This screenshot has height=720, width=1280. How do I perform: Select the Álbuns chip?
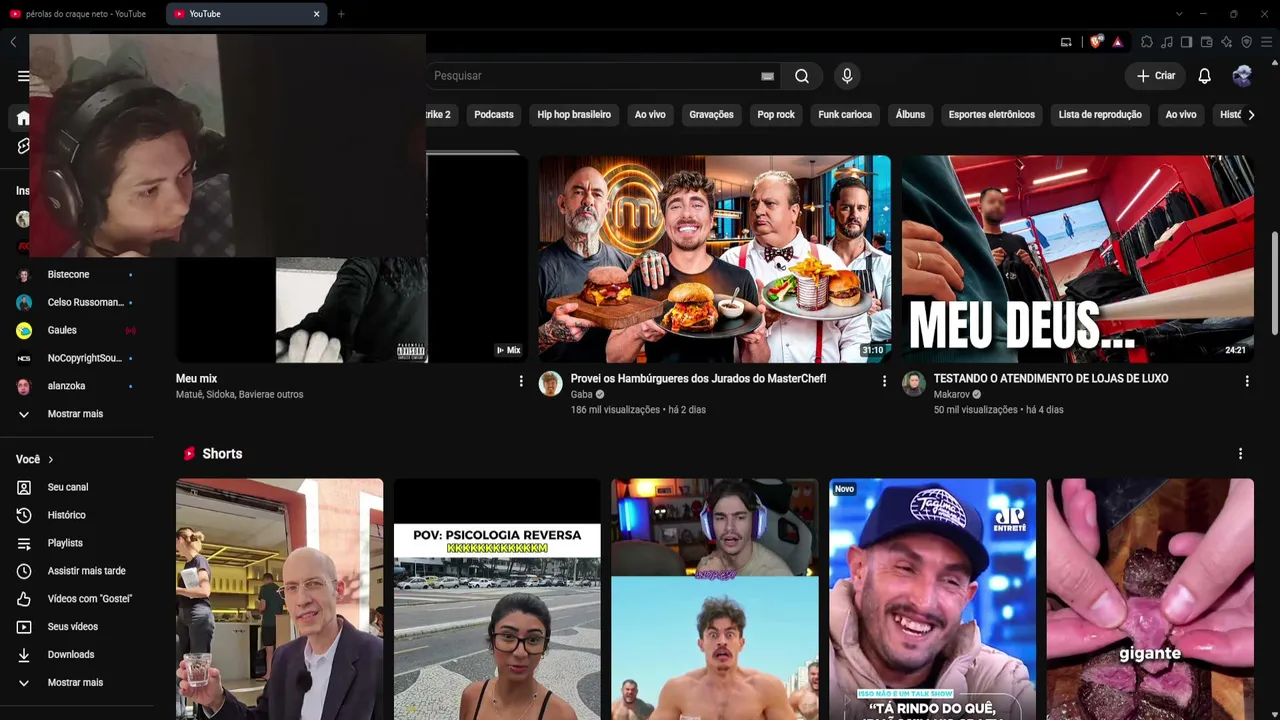pyautogui.click(x=910, y=115)
